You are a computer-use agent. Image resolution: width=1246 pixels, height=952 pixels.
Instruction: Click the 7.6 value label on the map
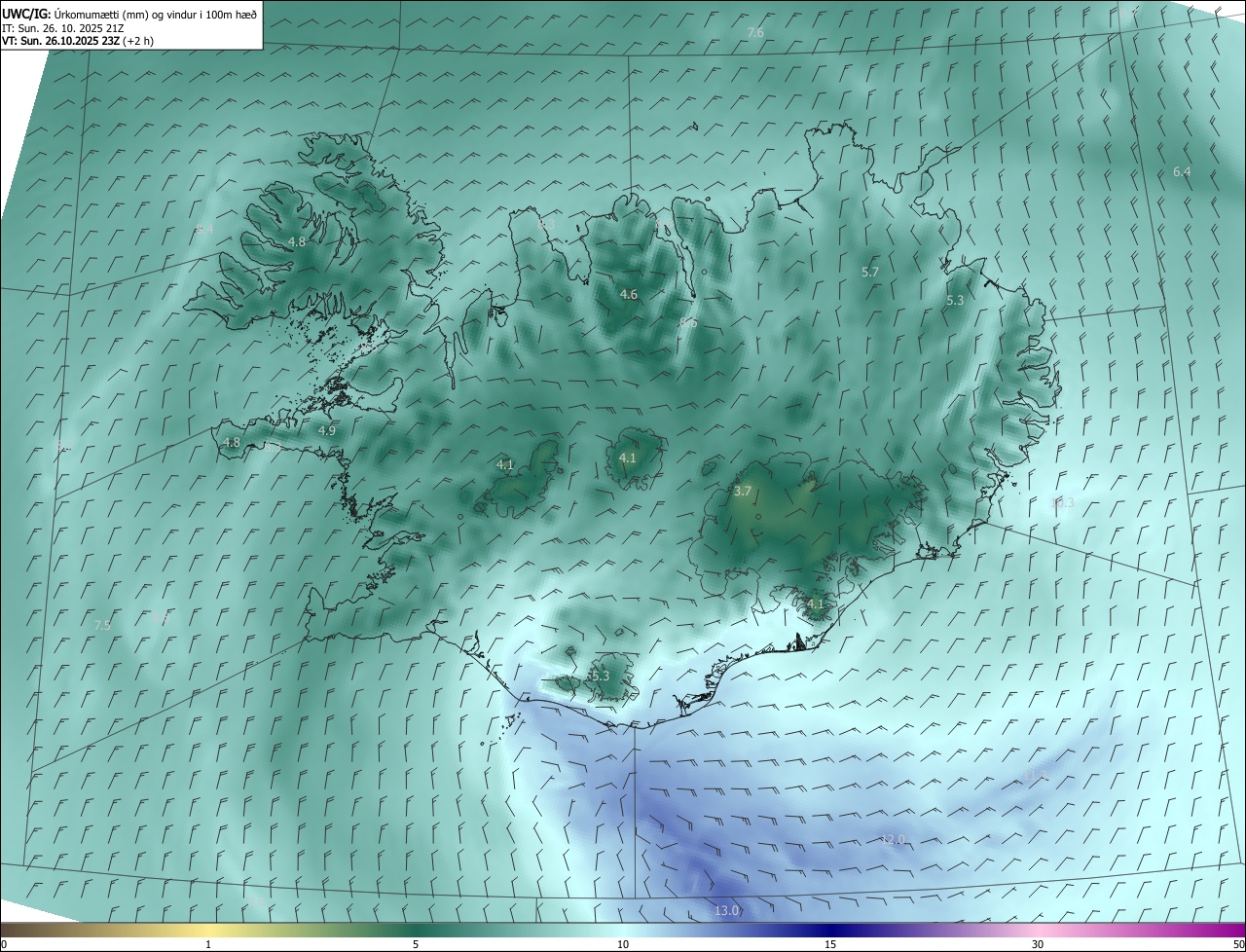[754, 33]
